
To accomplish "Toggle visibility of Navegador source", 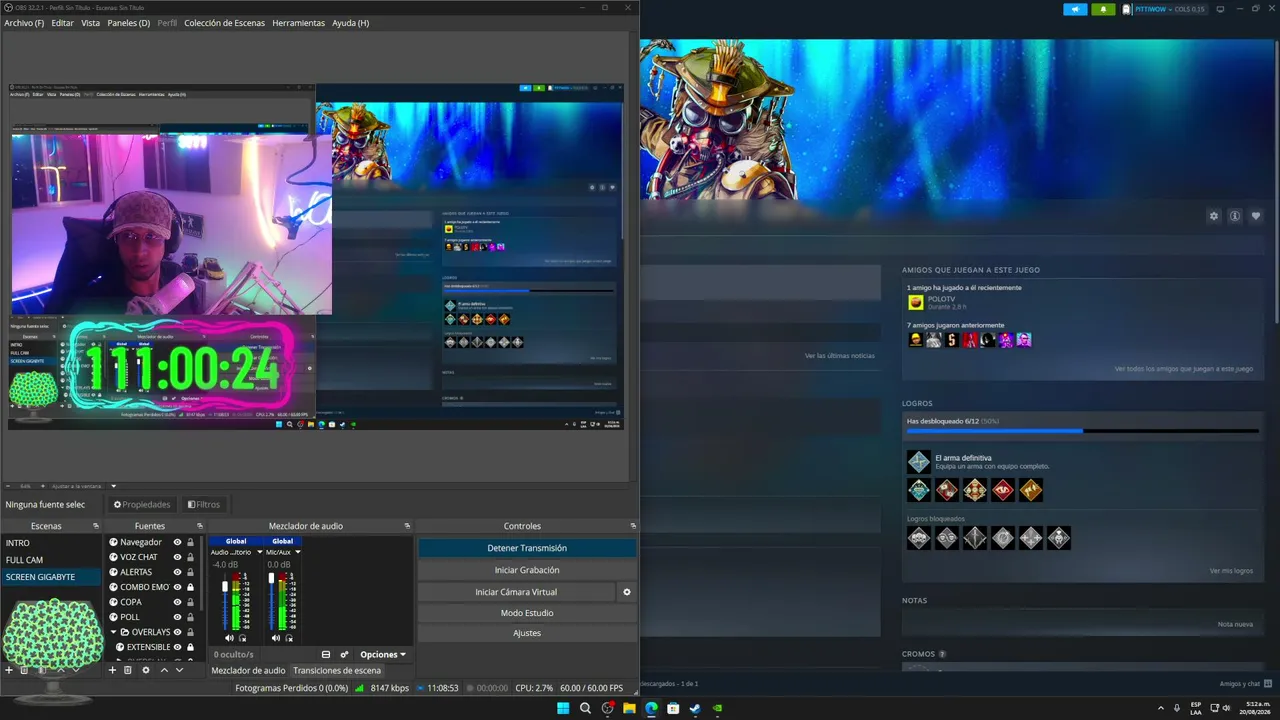I will click(177, 542).
